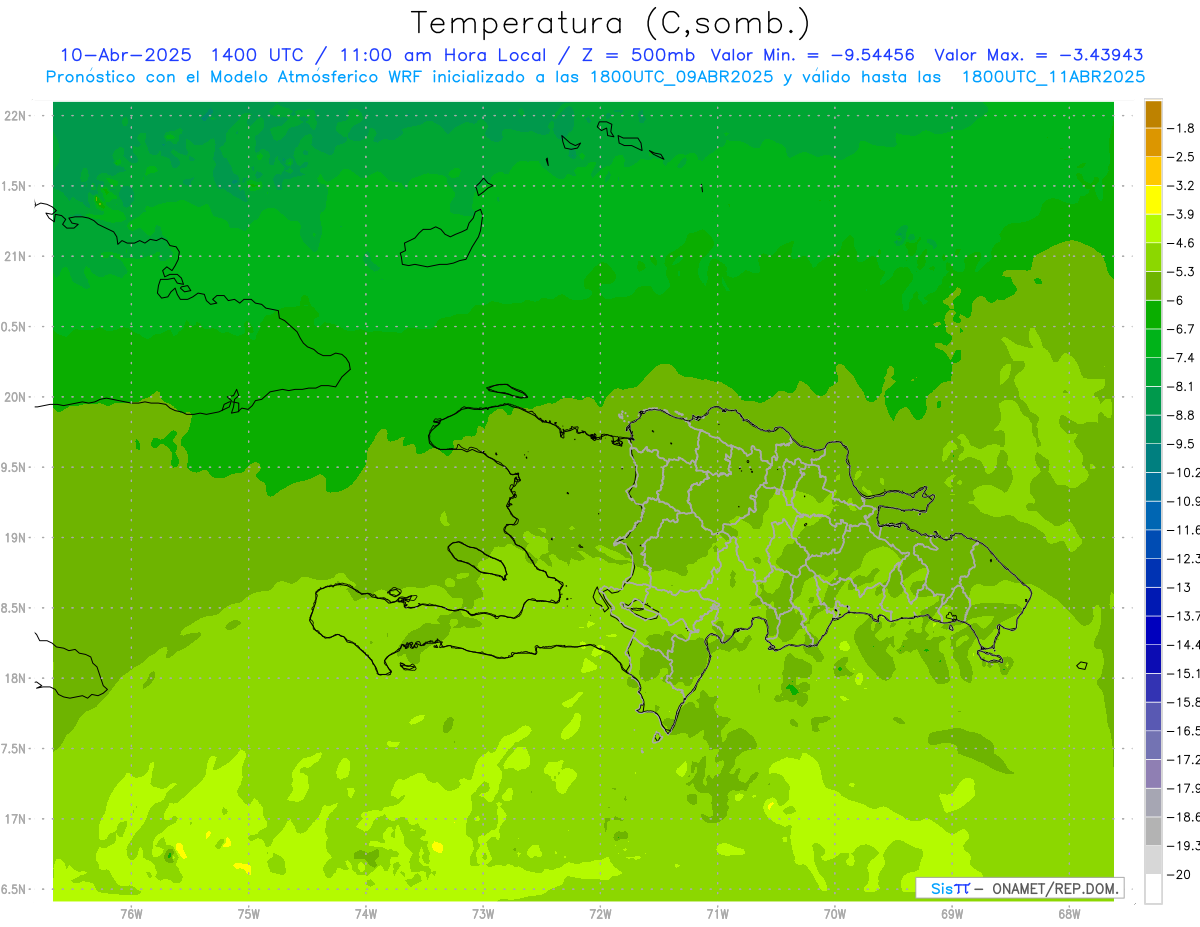Click latitude label '21N'

pyautogui.click(x=15, y=257)
